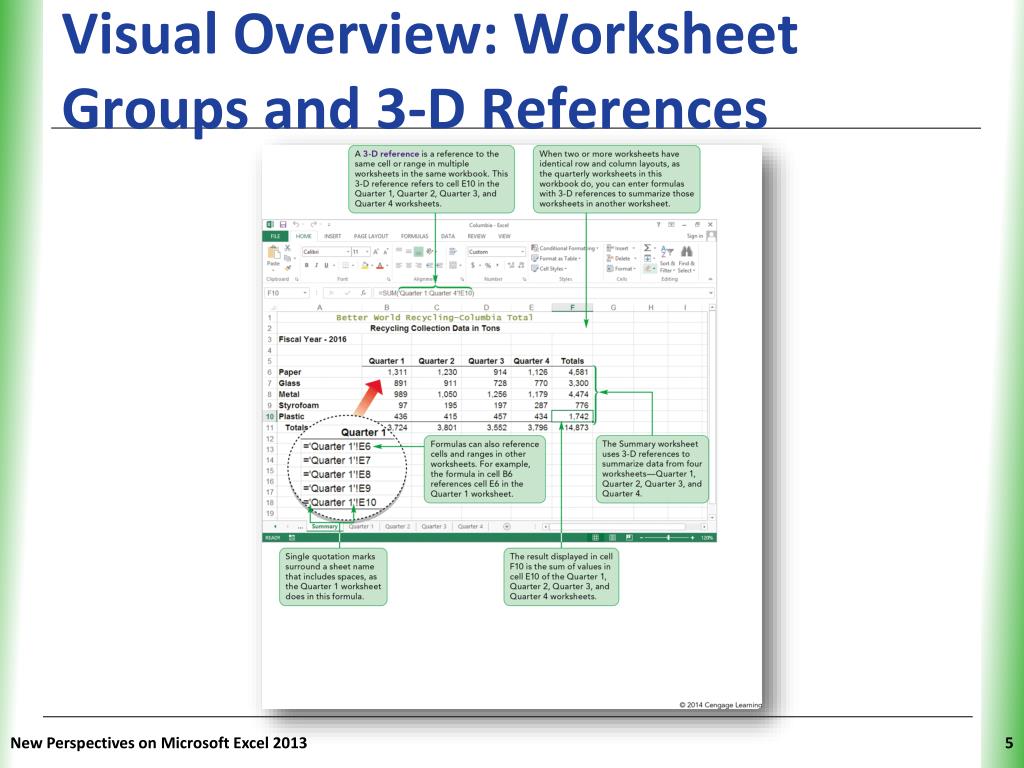
Task: Select the Quarter 4 sheet tab
Action: click(470, 526)
